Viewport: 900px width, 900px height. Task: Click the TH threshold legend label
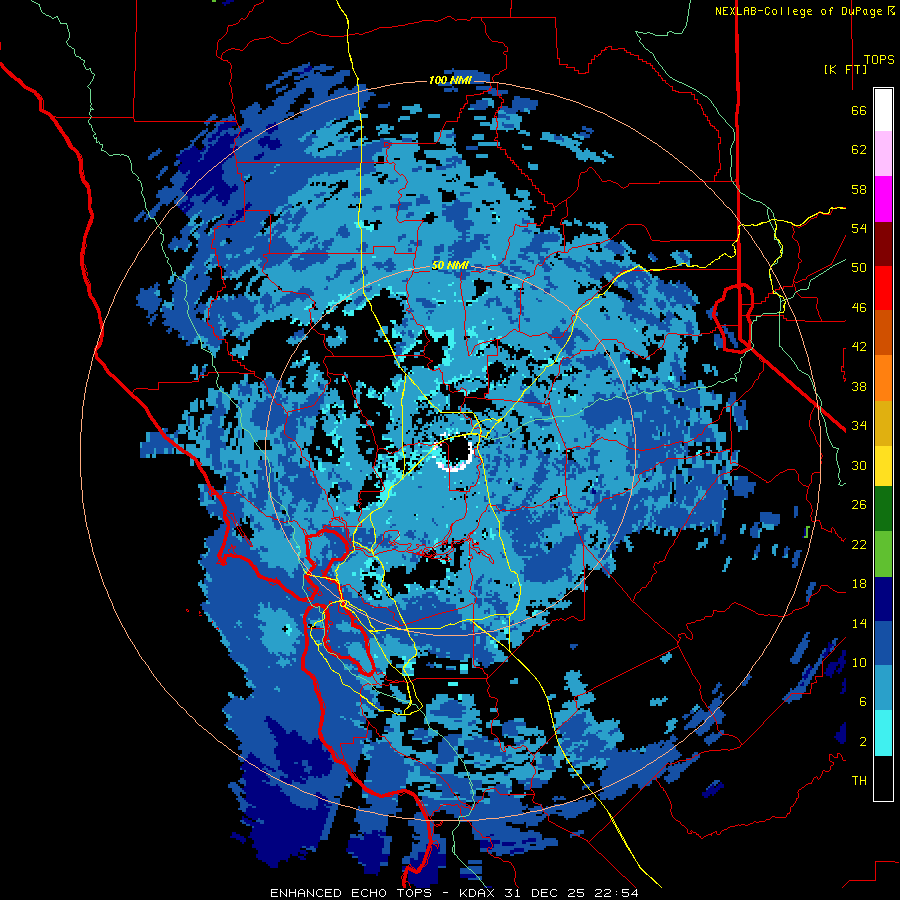coord(859,781)
